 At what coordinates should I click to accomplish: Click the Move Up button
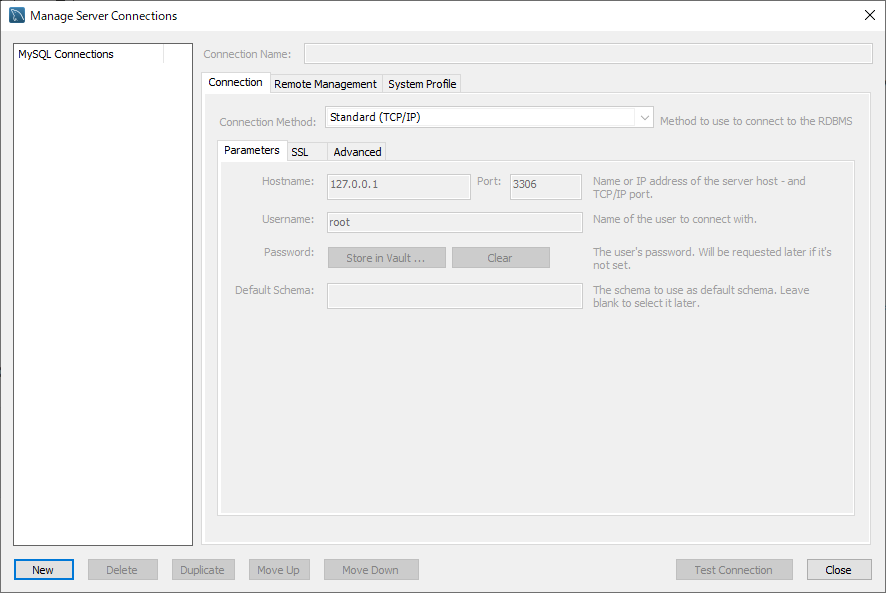tap(279, 570)
